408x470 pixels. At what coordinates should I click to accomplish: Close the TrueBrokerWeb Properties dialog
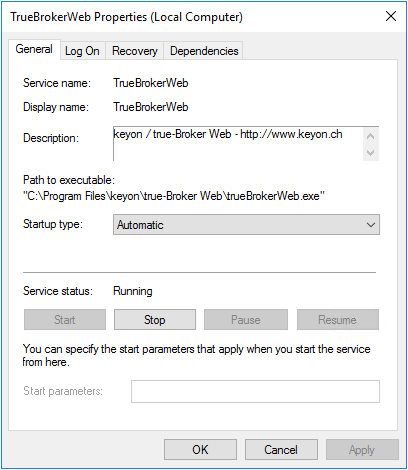point(391,16)
